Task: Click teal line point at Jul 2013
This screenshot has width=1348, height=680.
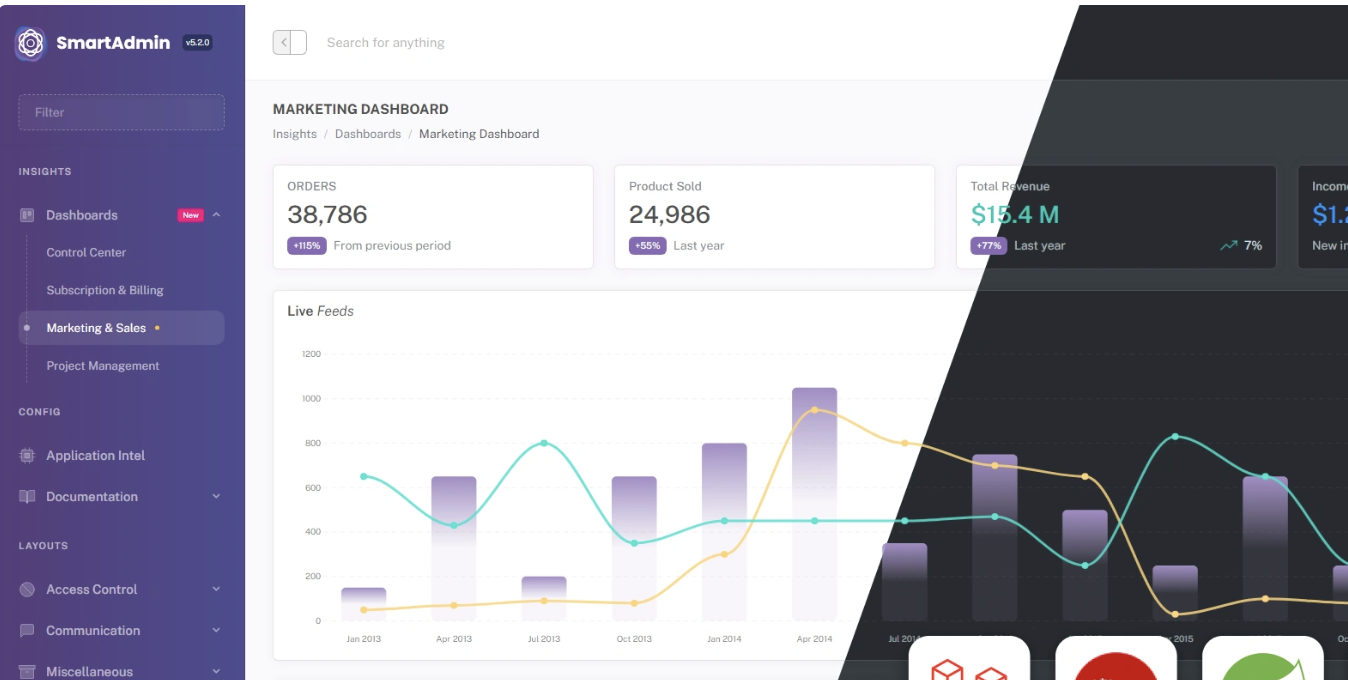Action: point(544,443)
